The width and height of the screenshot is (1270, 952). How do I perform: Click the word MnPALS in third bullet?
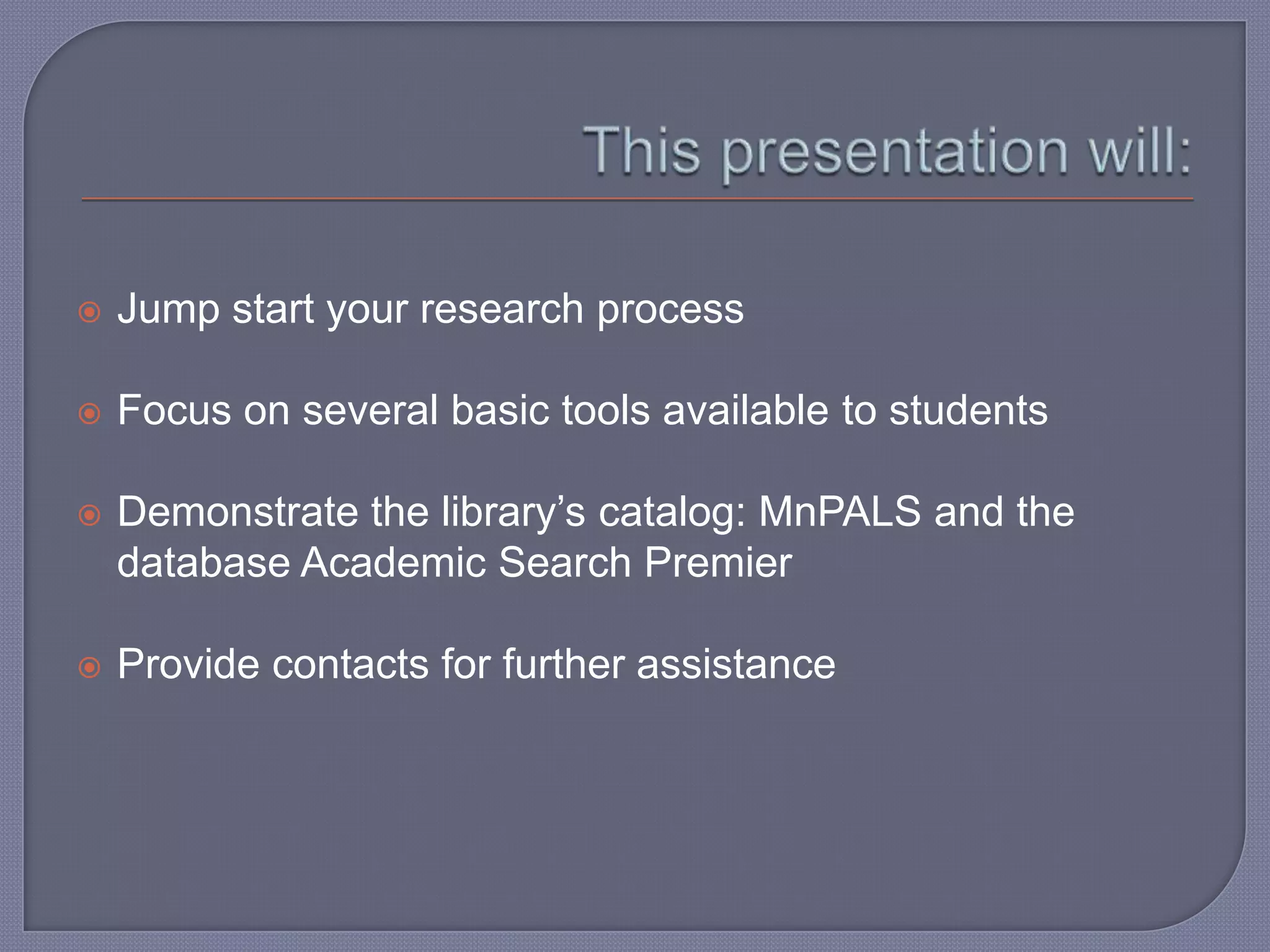pos(840,512)
